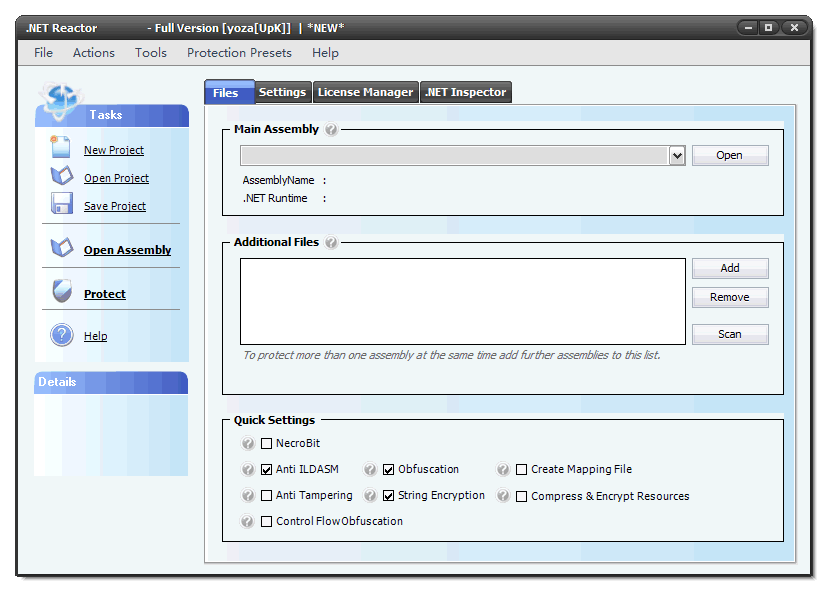Click help icon beside NecroBit

[248, 444]
